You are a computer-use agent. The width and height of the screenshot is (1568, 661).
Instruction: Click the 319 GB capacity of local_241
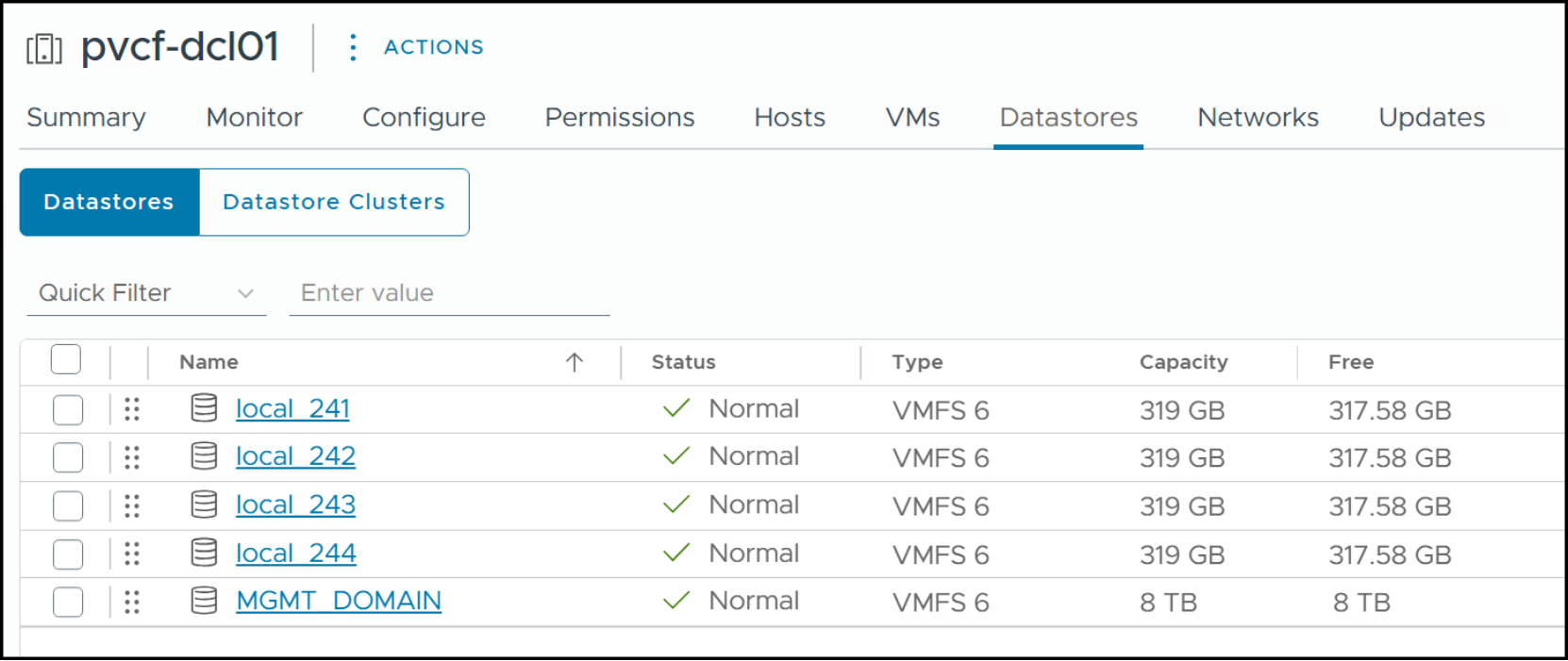pos(1182,411)
